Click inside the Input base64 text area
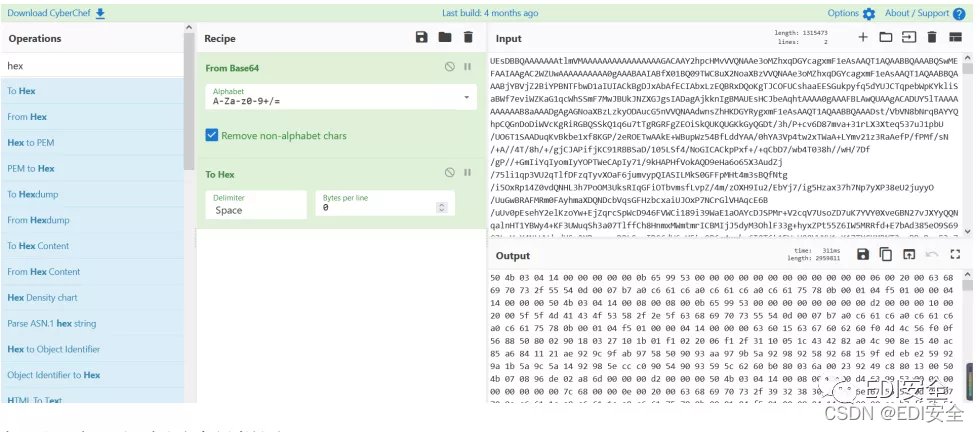This screenshot has height=432, width=980. pyautogui.click(x=725, y=144)
